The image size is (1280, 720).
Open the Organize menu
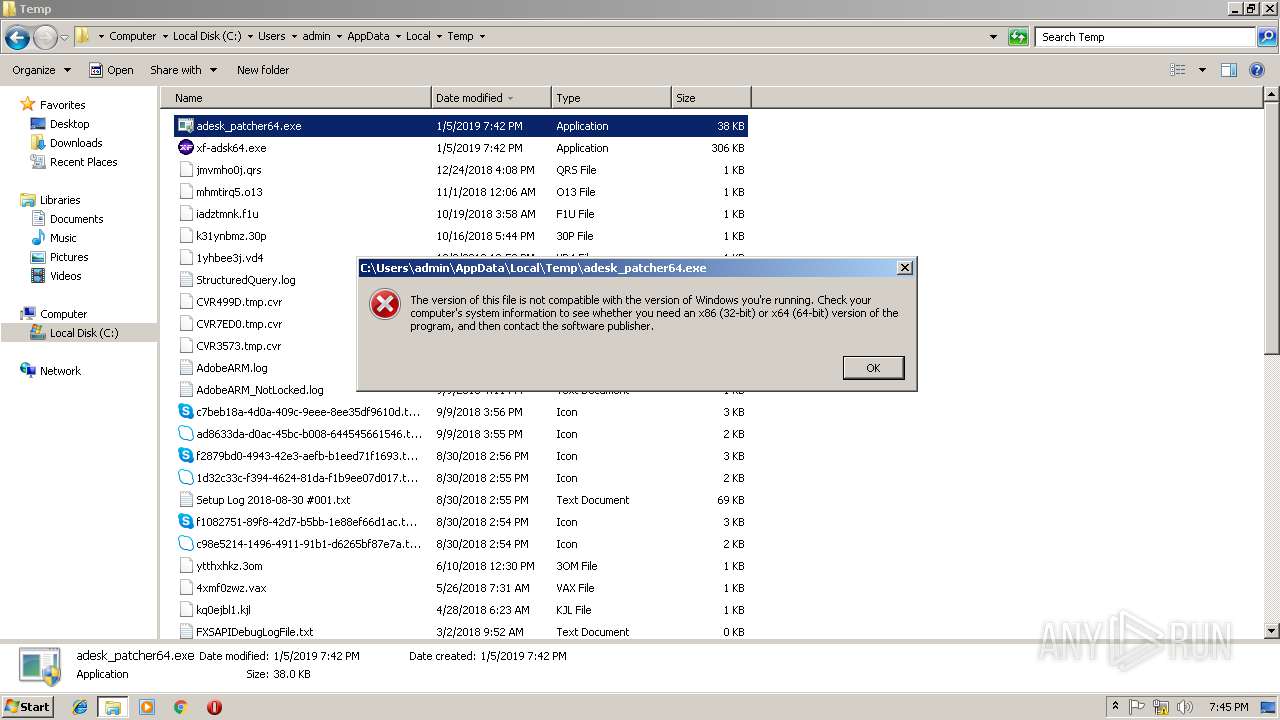tap(41, 70)
